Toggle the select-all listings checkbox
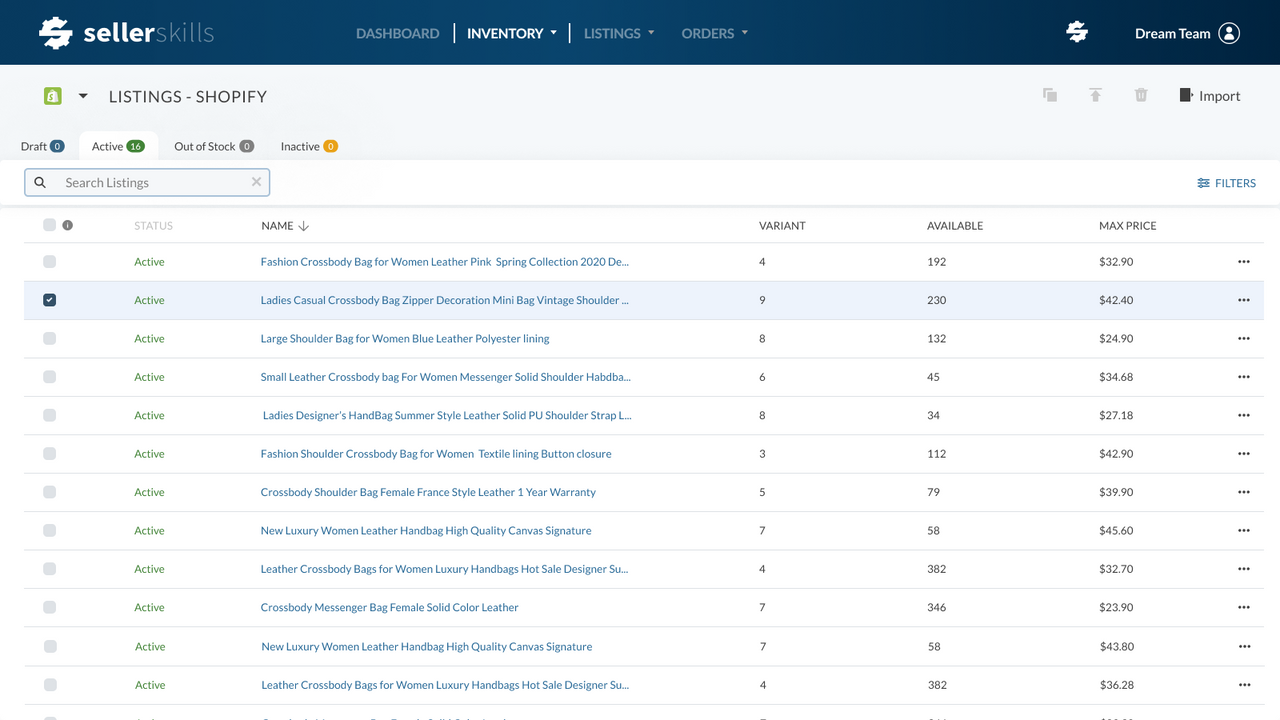Screen dimensions: 1280x720 49,225
